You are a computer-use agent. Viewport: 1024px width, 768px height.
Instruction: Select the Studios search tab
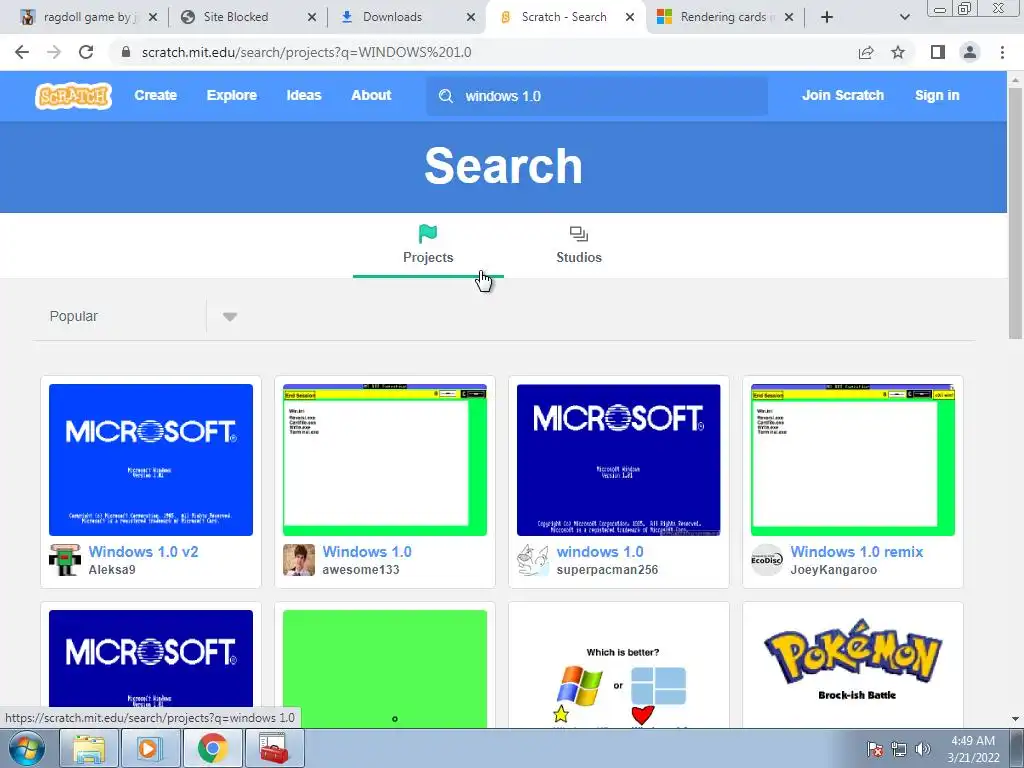tap(579, 246)
